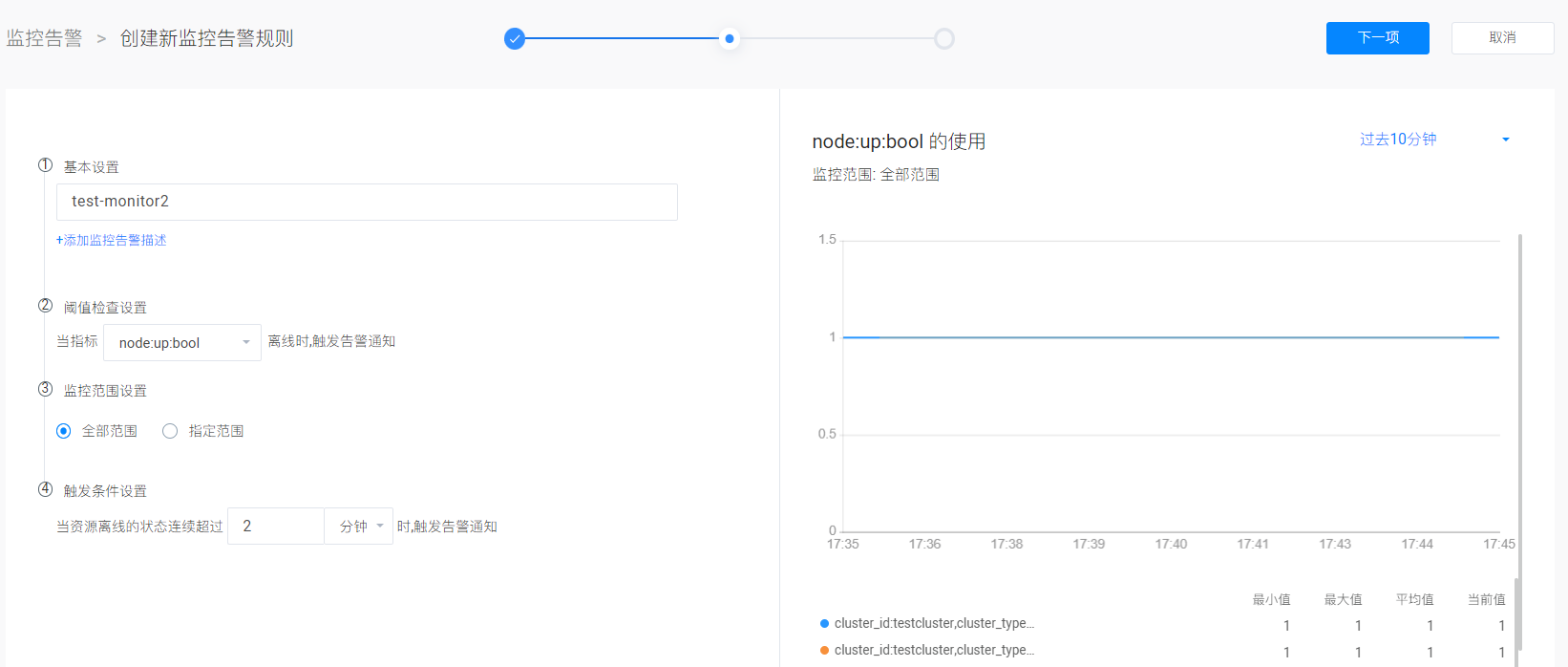The image size is (1568, 667).
Task: Click the 添加监控告警描述 link
Action: point(112,241)
